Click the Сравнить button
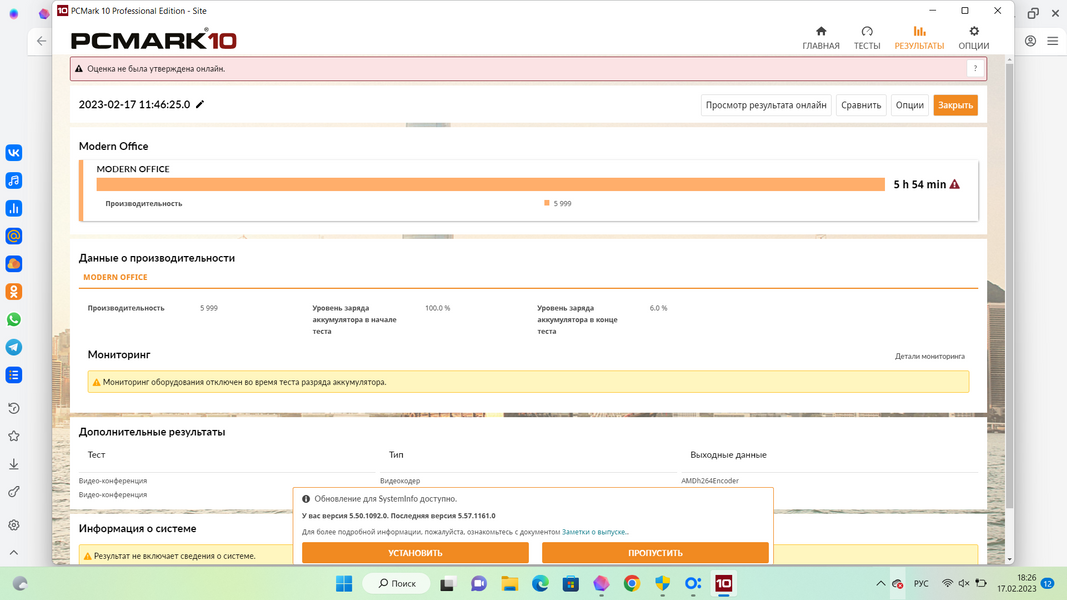 pyautogui.click(x=860, y=105)
